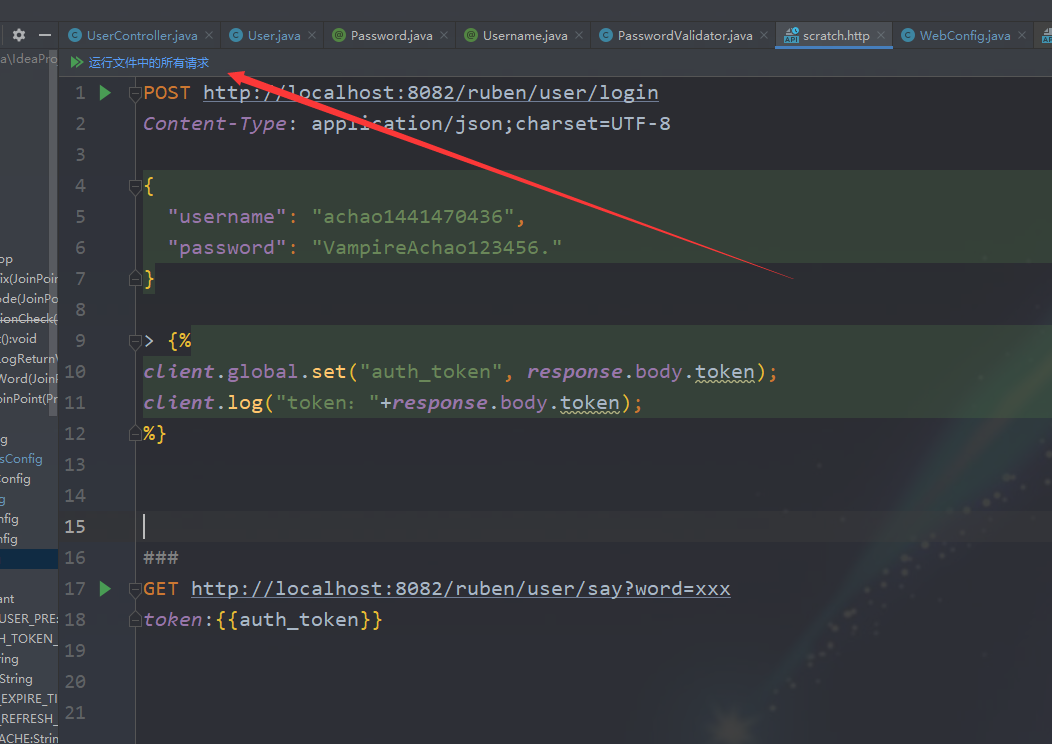Place cursor on empty line 15
Viewport: 1052px width, 744px height.
click(x=400, y=527)
